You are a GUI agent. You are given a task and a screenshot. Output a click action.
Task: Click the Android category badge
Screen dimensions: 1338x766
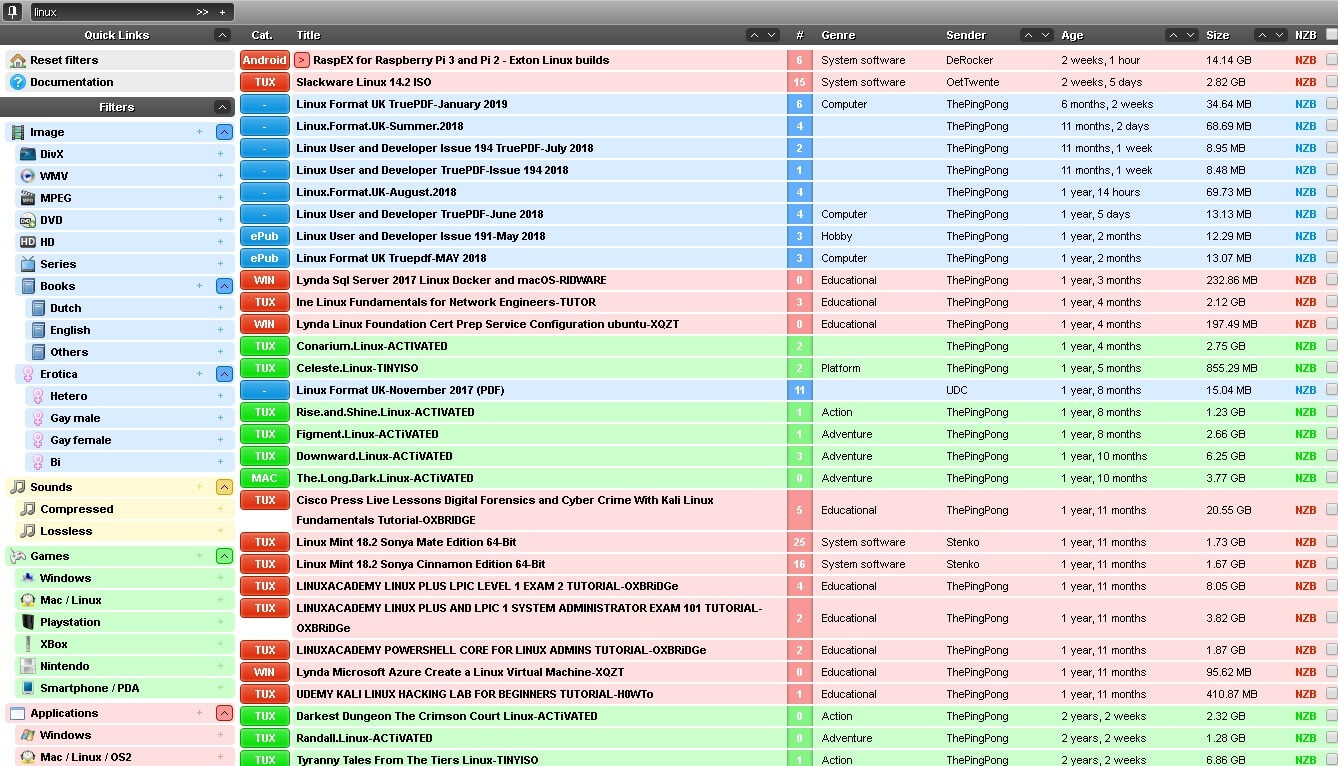click(x=264, y=60)
